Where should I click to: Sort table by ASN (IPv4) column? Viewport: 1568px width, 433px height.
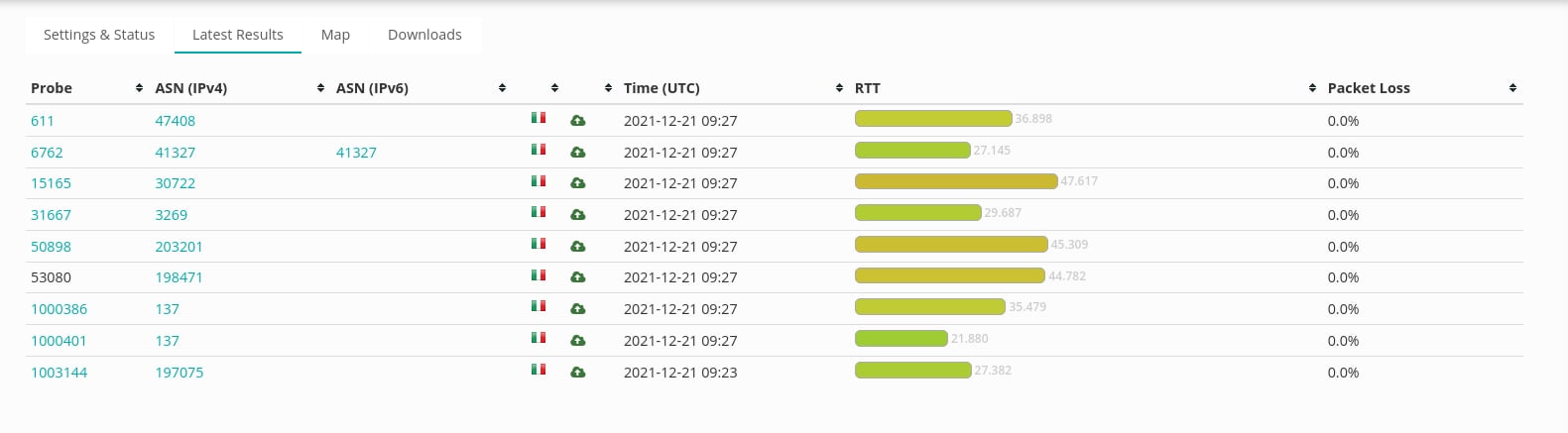(191, 88)
